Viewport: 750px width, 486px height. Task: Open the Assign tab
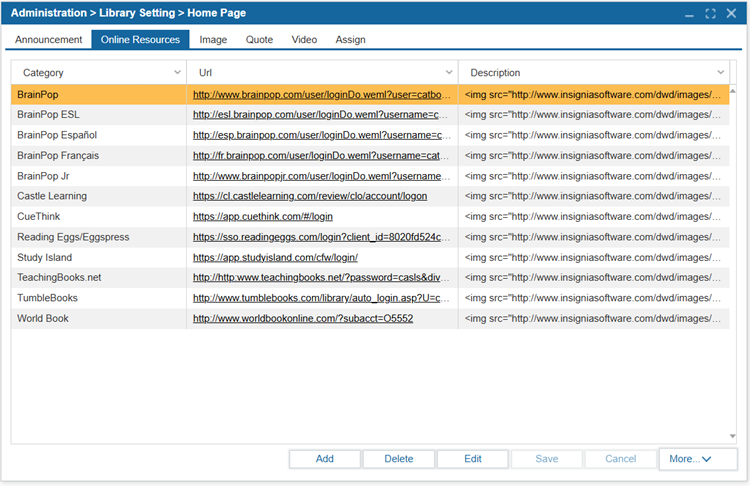tap(350, 40)
